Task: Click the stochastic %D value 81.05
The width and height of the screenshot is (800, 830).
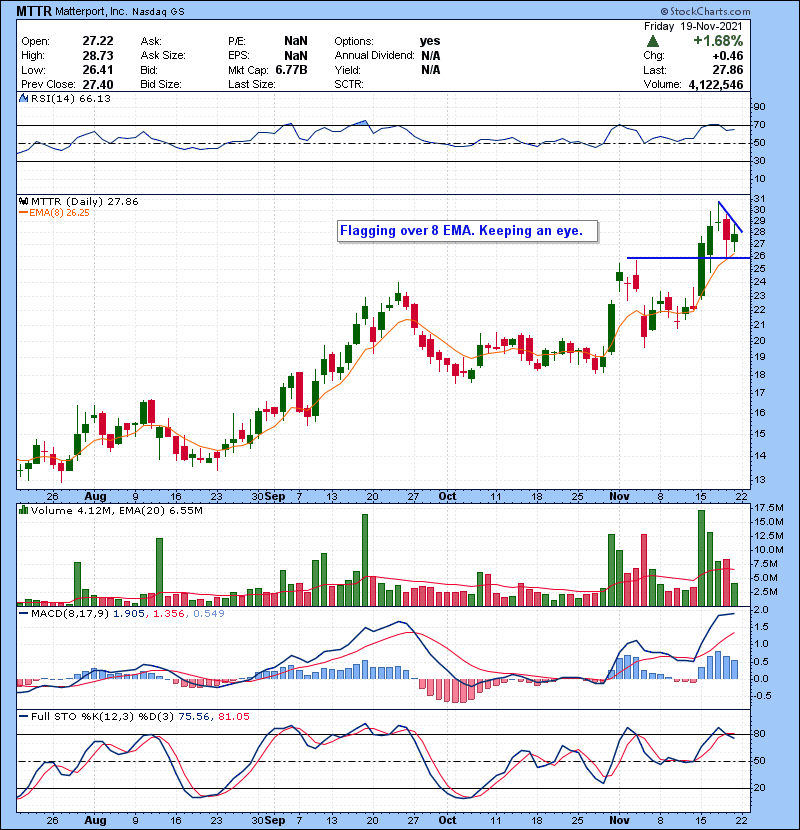Action: pos(233,716)
